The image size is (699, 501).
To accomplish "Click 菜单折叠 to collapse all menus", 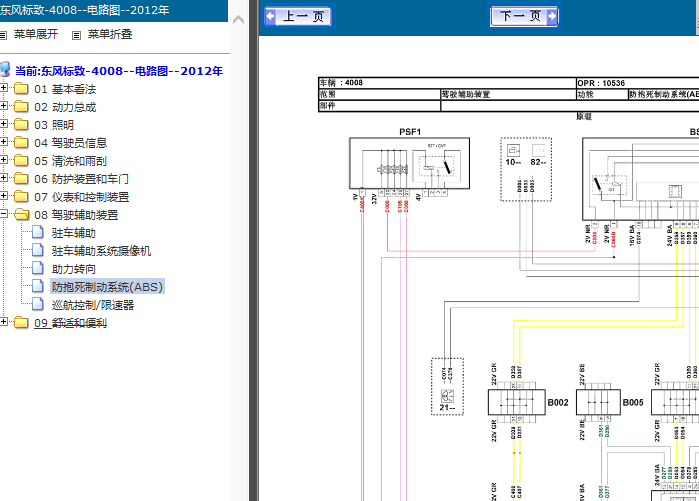I will tap(110, 34).
